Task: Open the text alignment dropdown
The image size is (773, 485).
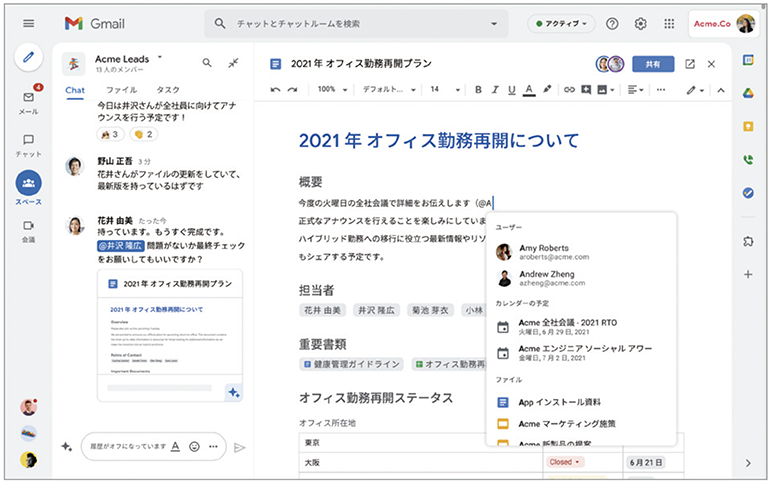Action: 635,90
